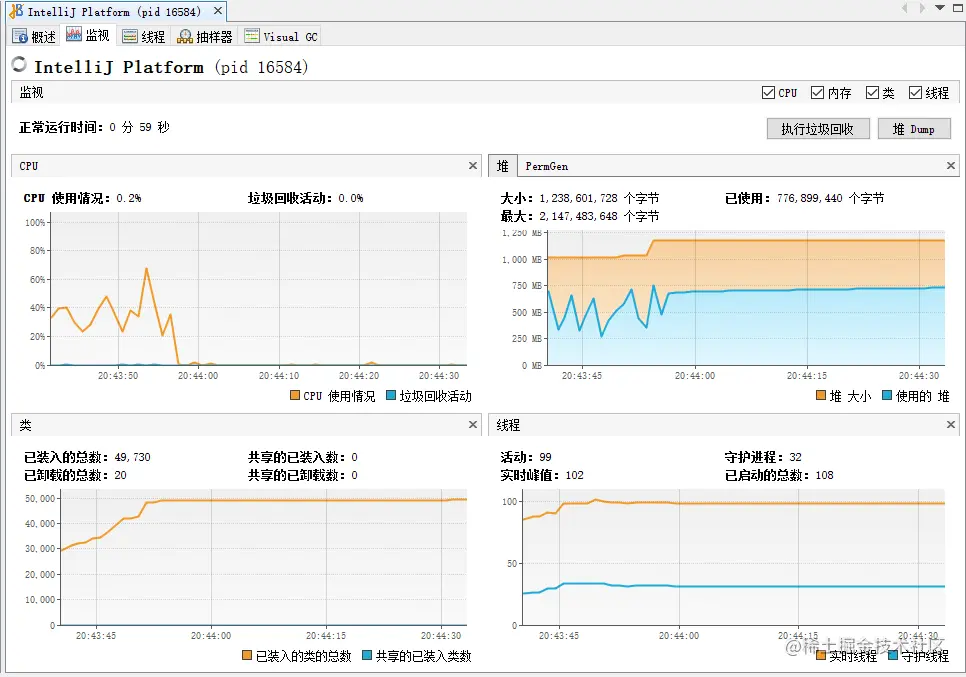Click the 已使用 776,899,440 value
The width and height of the screenshot is (966, 677).
(x=810, y=198)
